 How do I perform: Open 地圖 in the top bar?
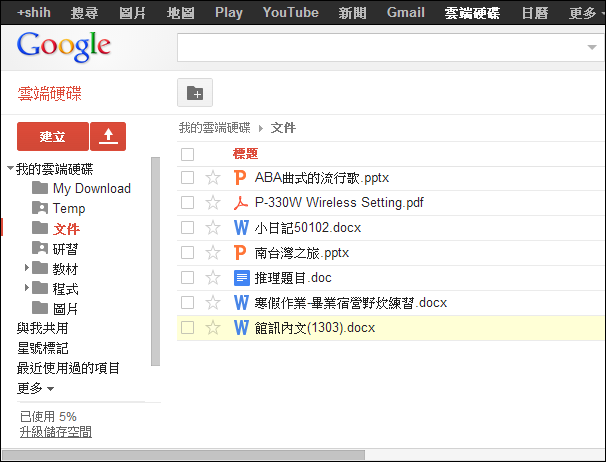pos(180,13)
